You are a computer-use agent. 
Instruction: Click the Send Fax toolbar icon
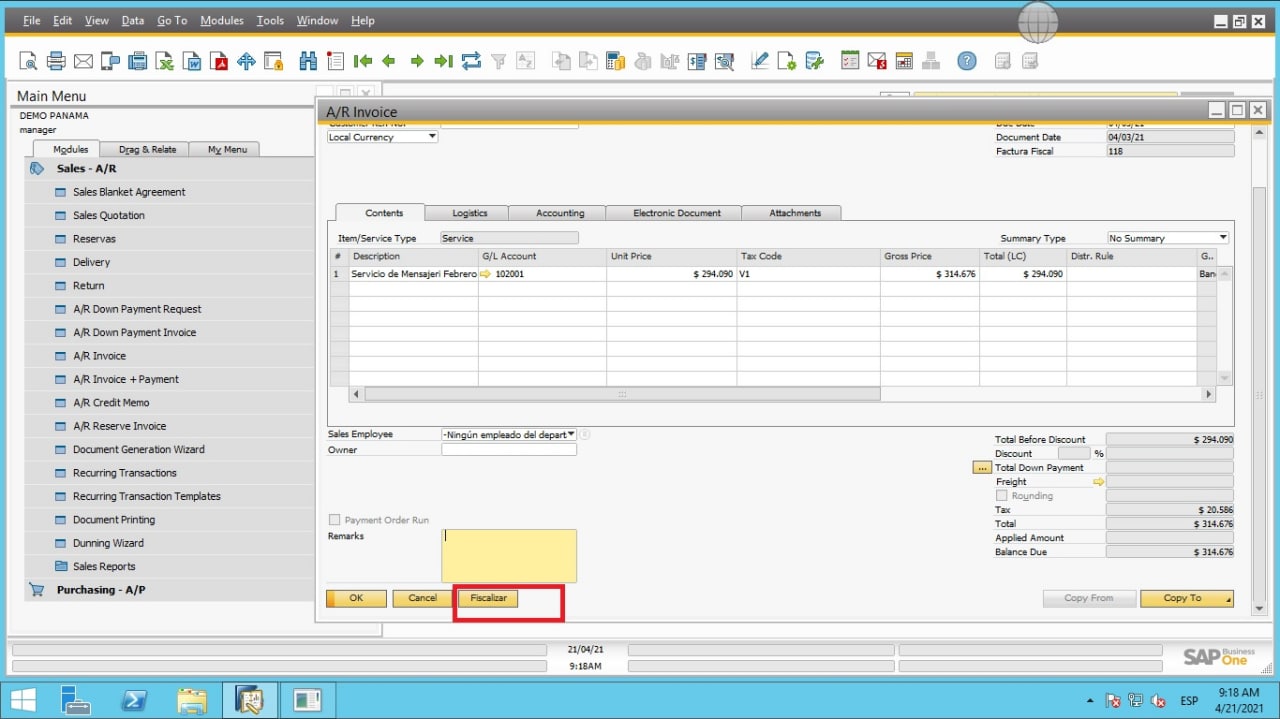click(x=137, y=61)
